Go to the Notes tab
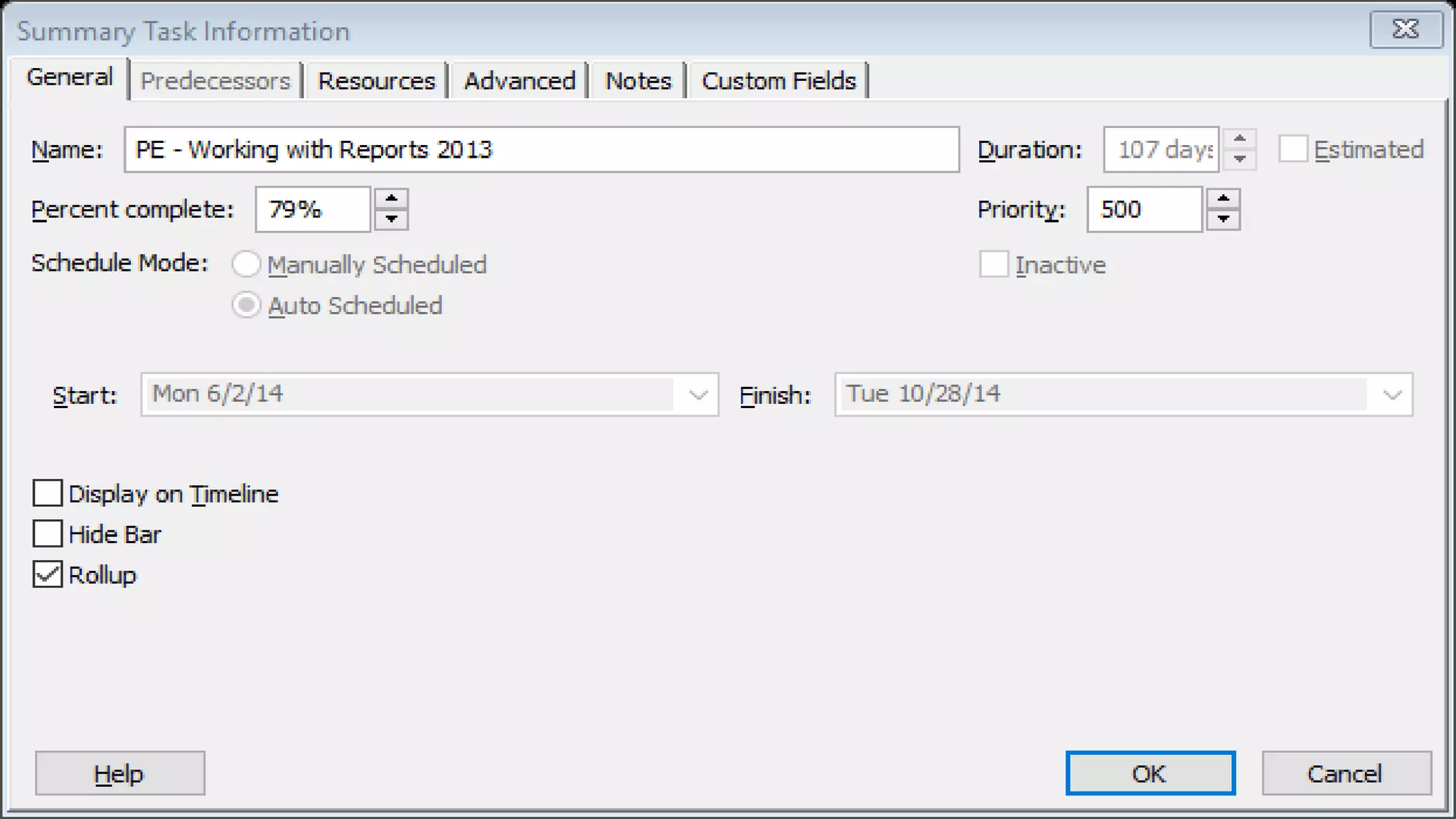 [x=638, y=81]
